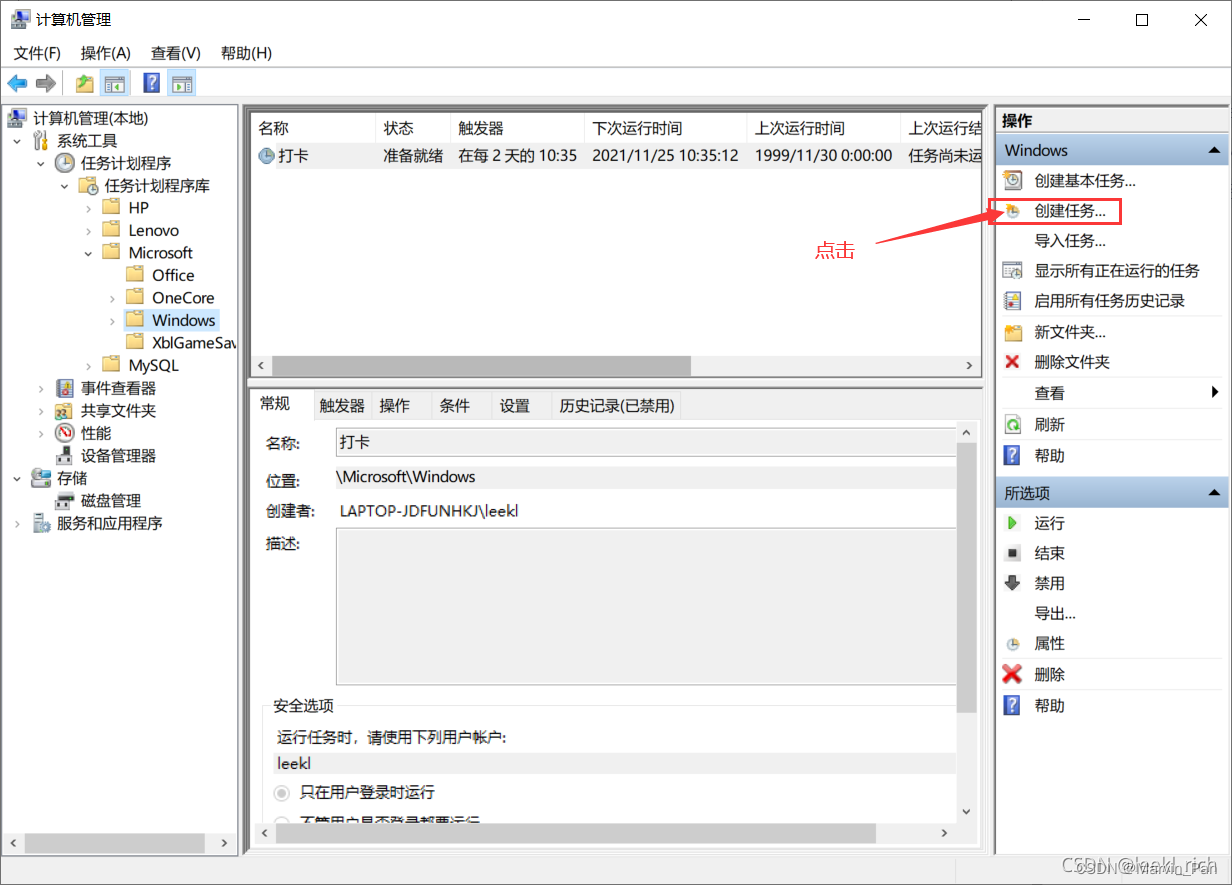
Task: Click the 触发器 column header
Action: click(x=517, y=128)
